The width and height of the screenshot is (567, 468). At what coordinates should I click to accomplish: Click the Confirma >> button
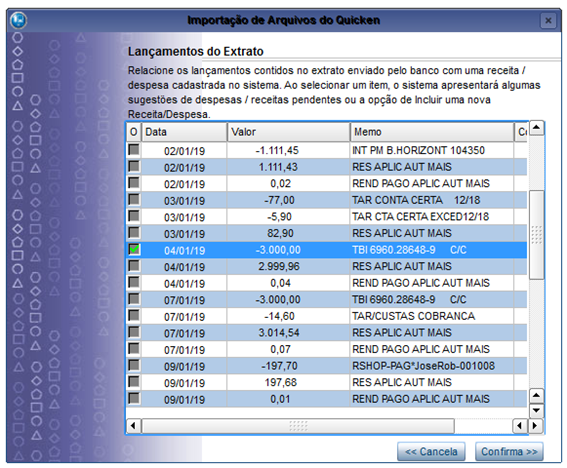point(509,451)
